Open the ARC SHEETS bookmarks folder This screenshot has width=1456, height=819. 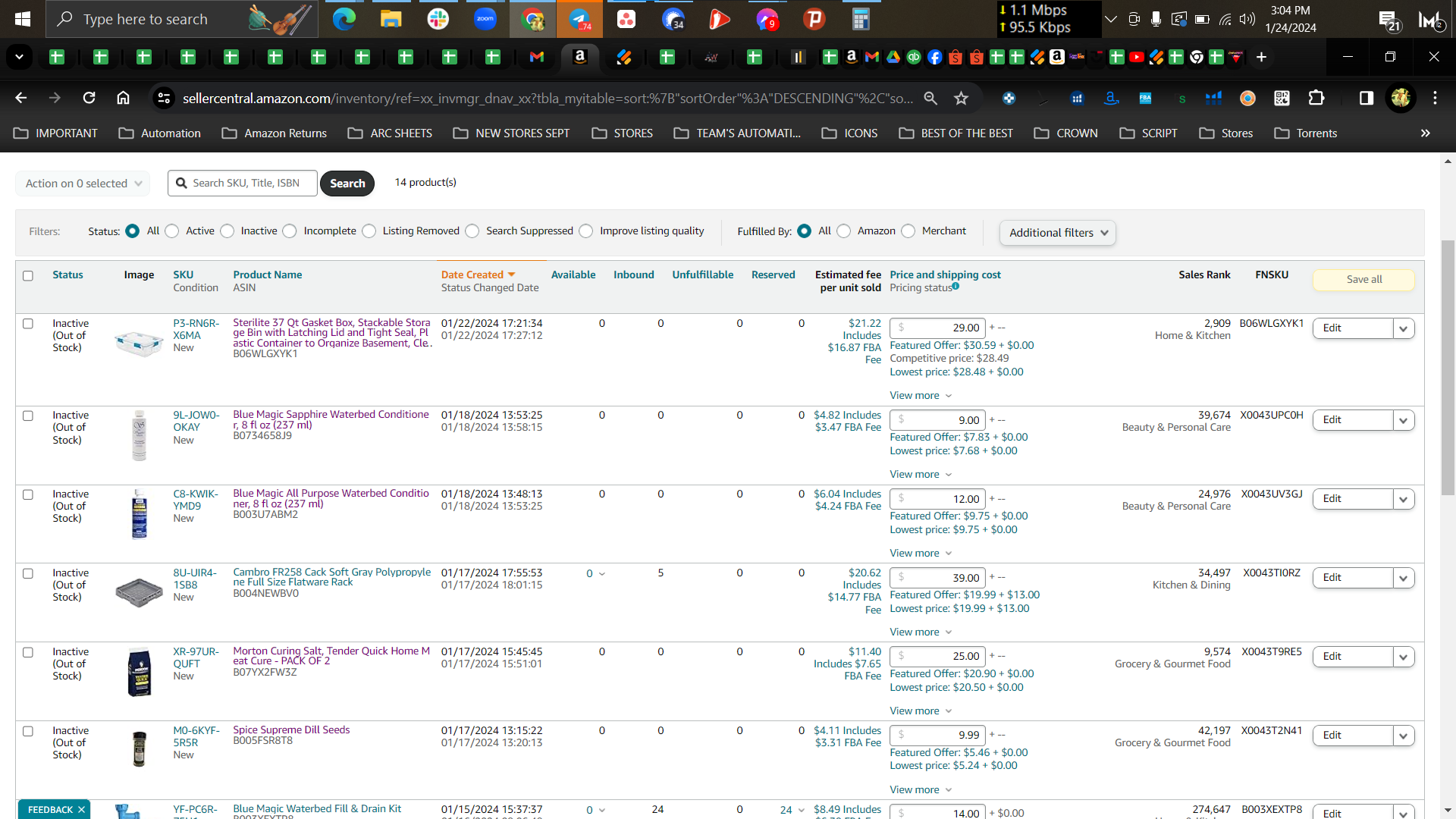(391, 133)
